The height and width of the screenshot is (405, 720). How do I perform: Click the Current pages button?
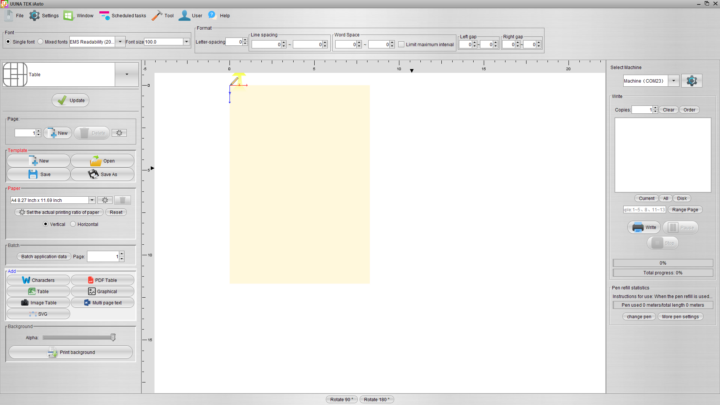(646, 198)
